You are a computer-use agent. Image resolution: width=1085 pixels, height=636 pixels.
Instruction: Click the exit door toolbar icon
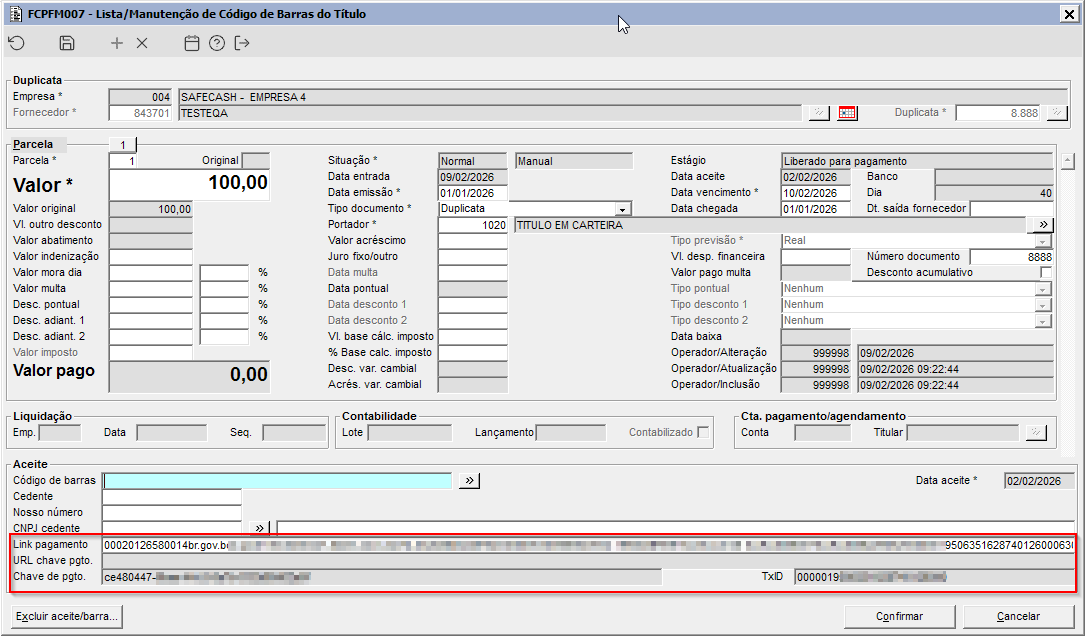241,43
